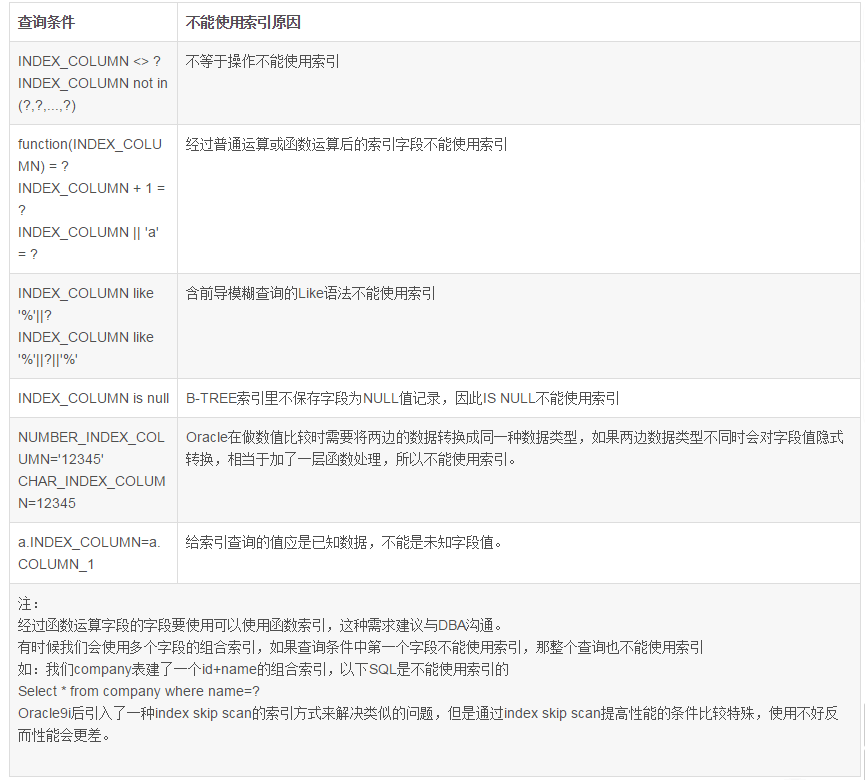The image size is (865, 780).
Task: Click the line about company表 id+name组合索引
Action: pos(263,669)
